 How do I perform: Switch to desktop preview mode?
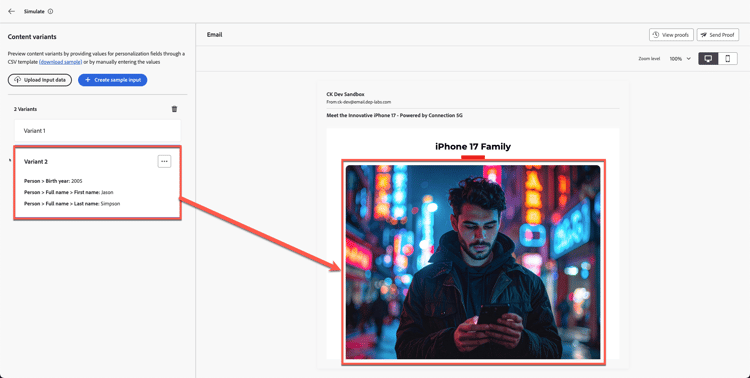click(x=708, y=59)
